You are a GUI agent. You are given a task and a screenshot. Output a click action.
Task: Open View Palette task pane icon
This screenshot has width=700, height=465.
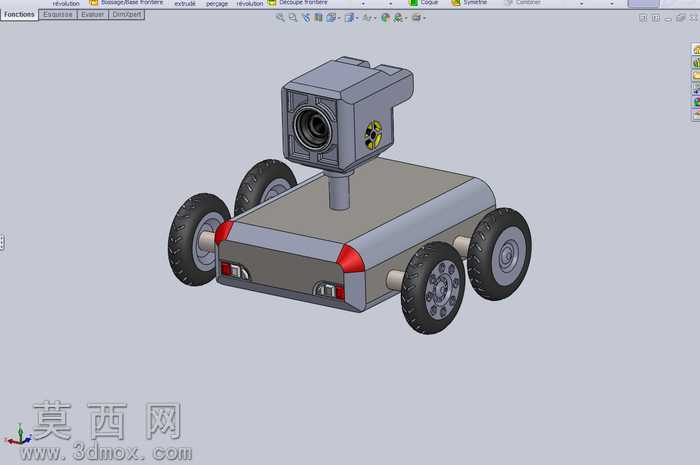[x=696, y=89]
